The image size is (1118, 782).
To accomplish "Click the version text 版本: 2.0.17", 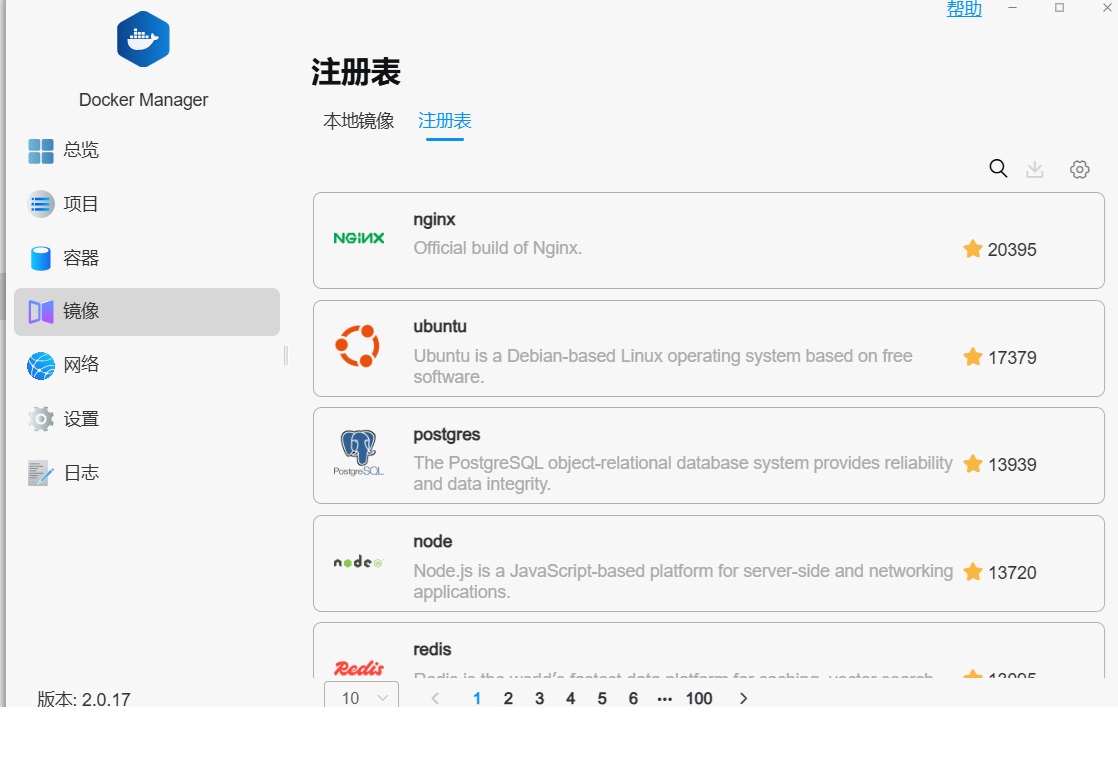I will click(x=84, y=699).
